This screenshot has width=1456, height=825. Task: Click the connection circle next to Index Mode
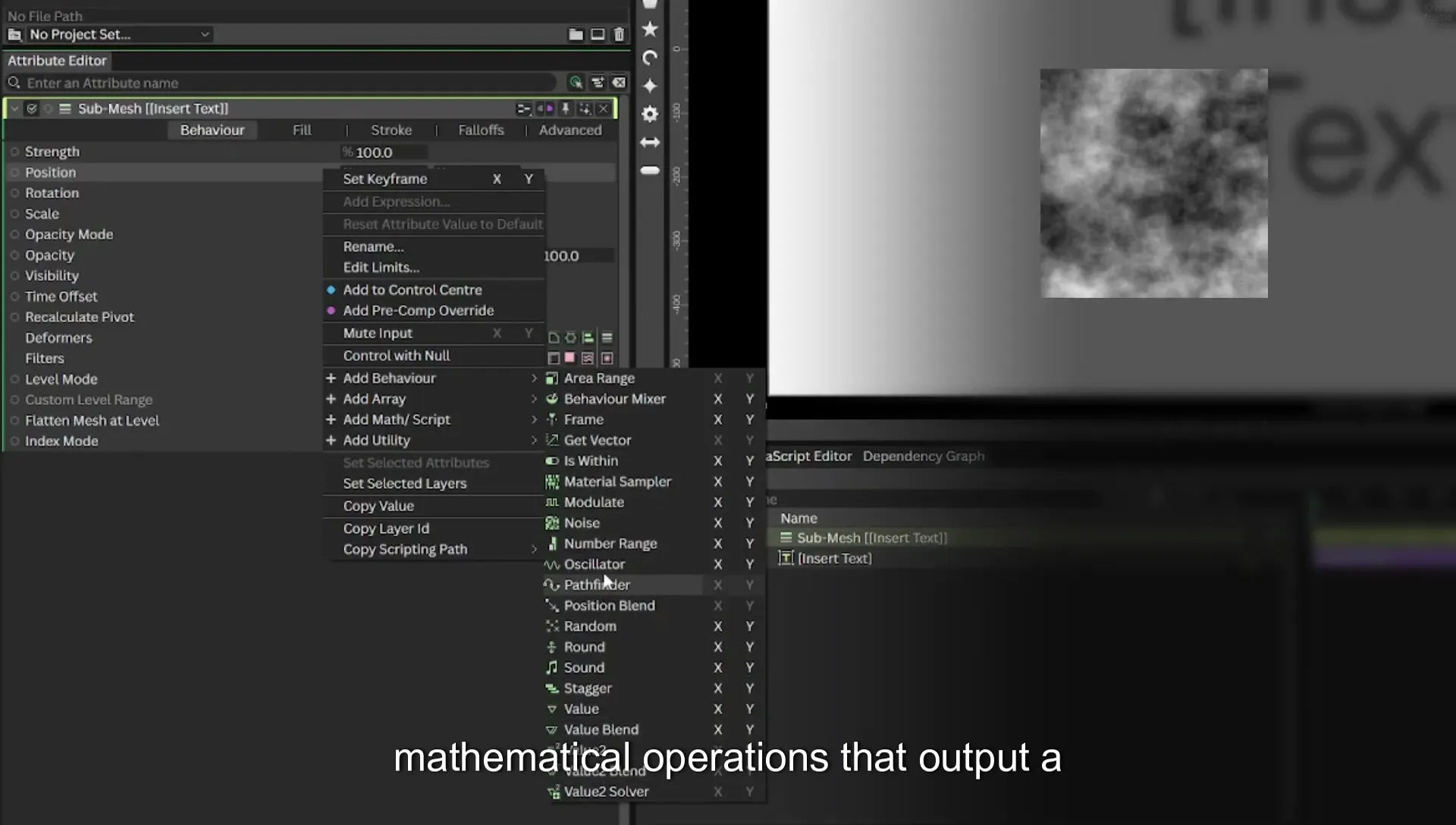14,441
